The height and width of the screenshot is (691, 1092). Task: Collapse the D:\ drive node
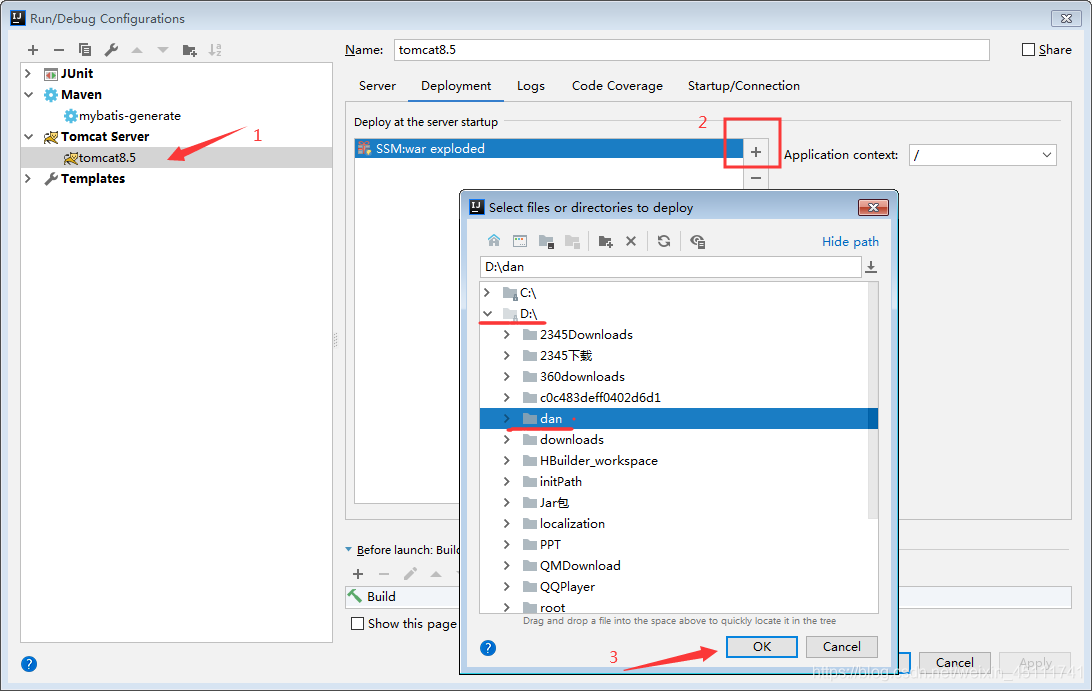tap(488, 313)
